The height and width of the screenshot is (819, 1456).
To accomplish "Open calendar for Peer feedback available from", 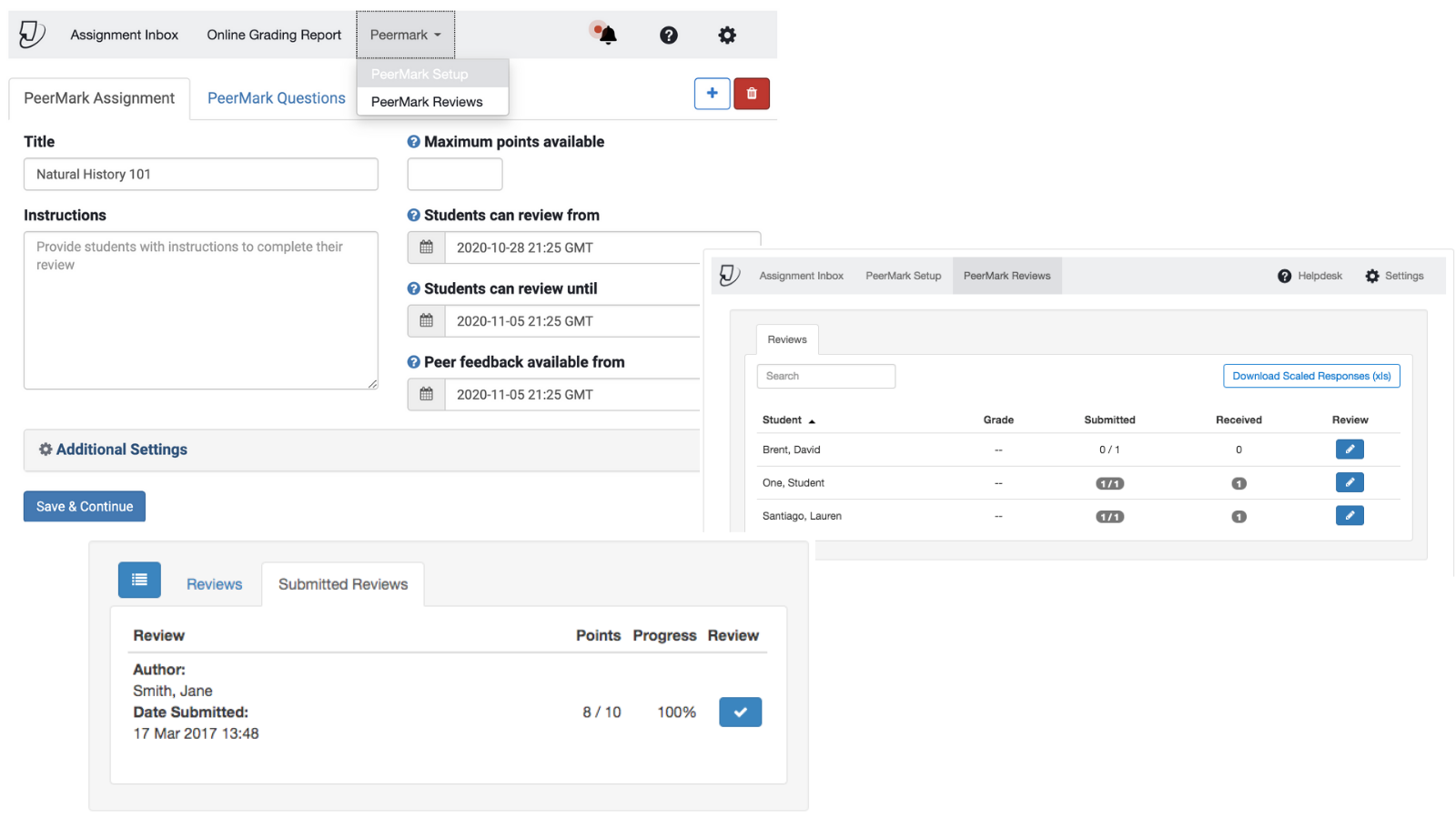I will click(426, 394).
